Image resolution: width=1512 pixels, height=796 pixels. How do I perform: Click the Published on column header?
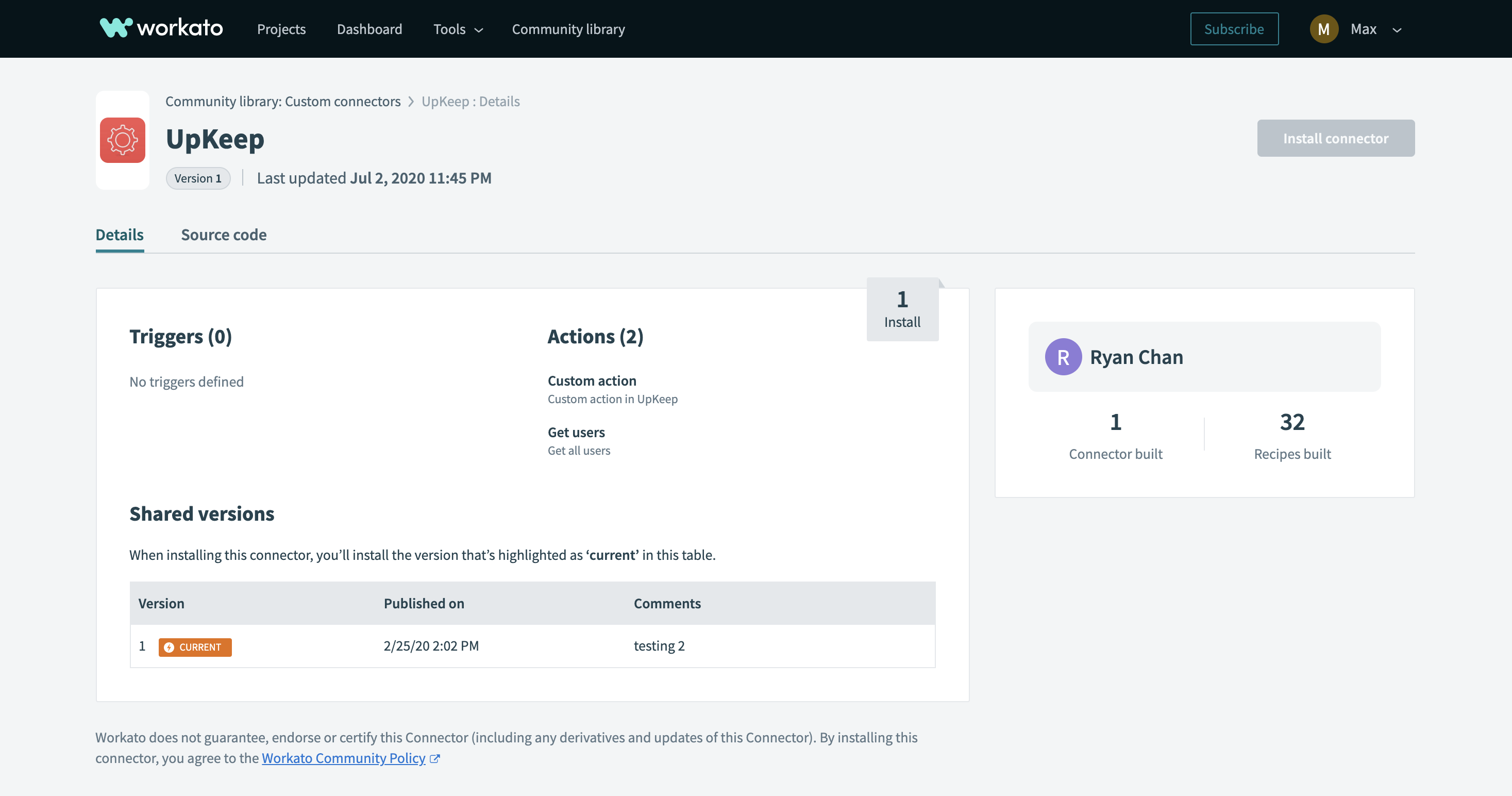pyautogui.click(x=424, y=603)
